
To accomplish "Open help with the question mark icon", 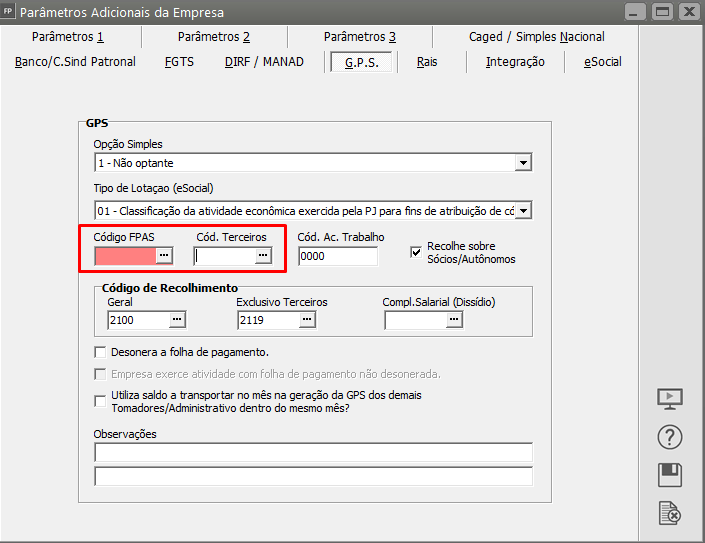I will pyautogui.click(x=669, y=437).
